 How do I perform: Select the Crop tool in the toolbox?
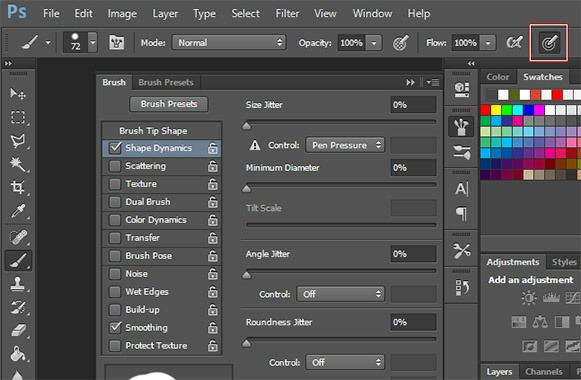coord(17,187)
